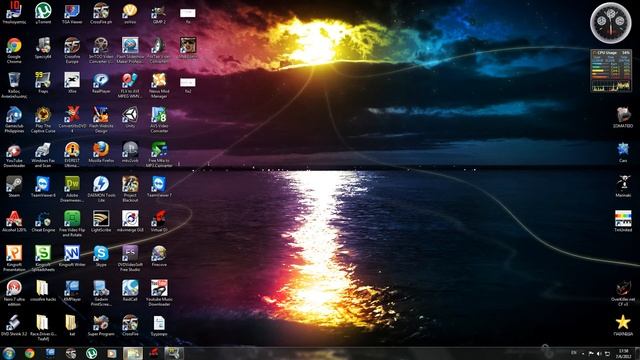Open the Cars desktop icon
Image resolution: width=640 pixels, height=360 pixels.
click(623, 151)
